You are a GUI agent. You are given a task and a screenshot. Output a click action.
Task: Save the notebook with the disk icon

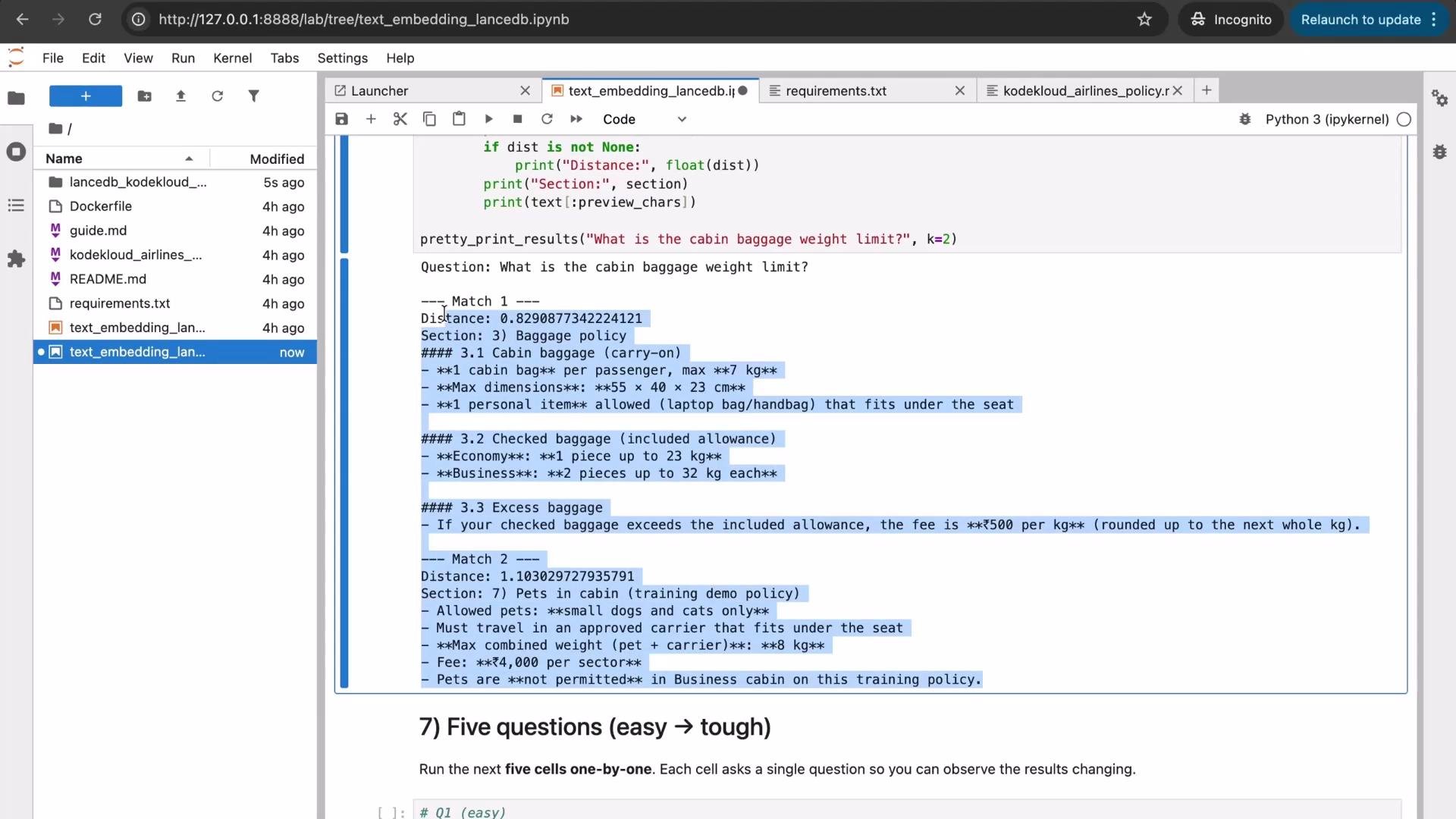tap(341, 119)
